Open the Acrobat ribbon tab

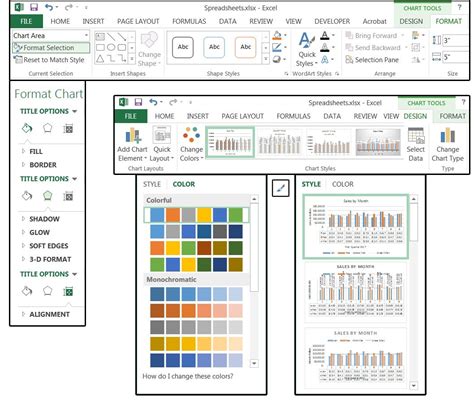[x=374, y=21]
